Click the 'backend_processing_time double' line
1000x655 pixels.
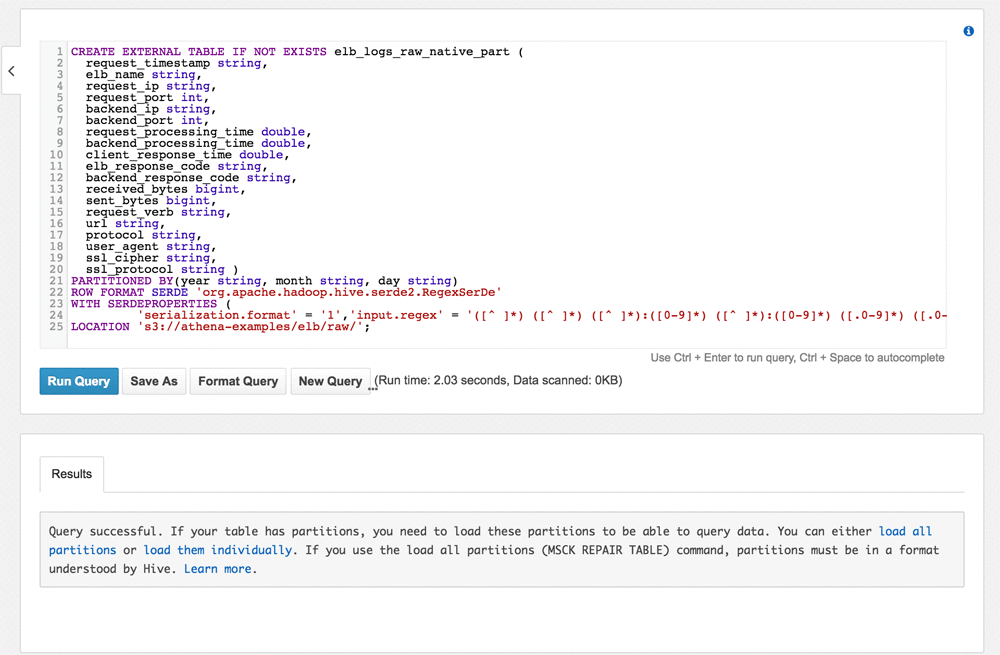198,144
